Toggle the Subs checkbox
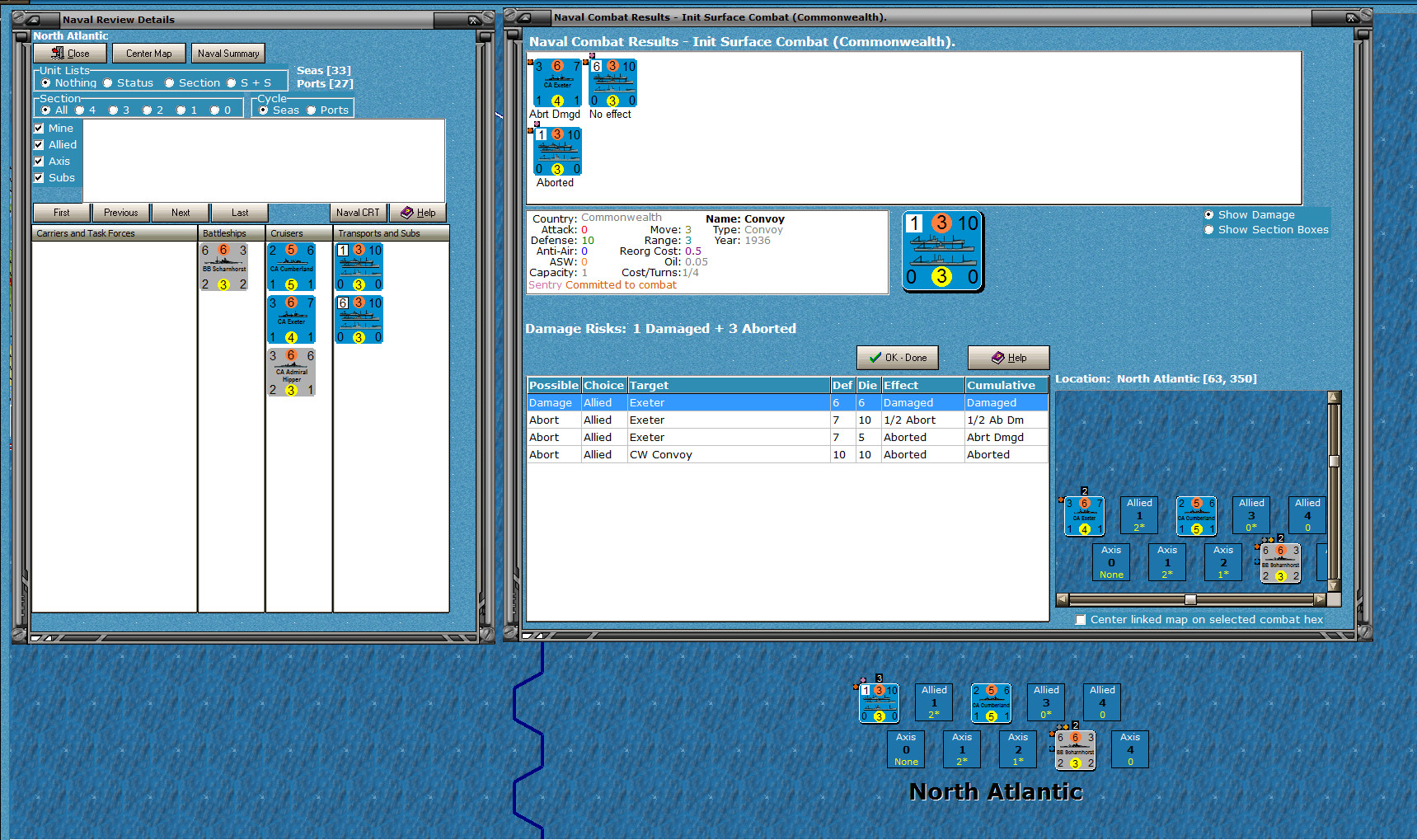 tap(39, 178)
